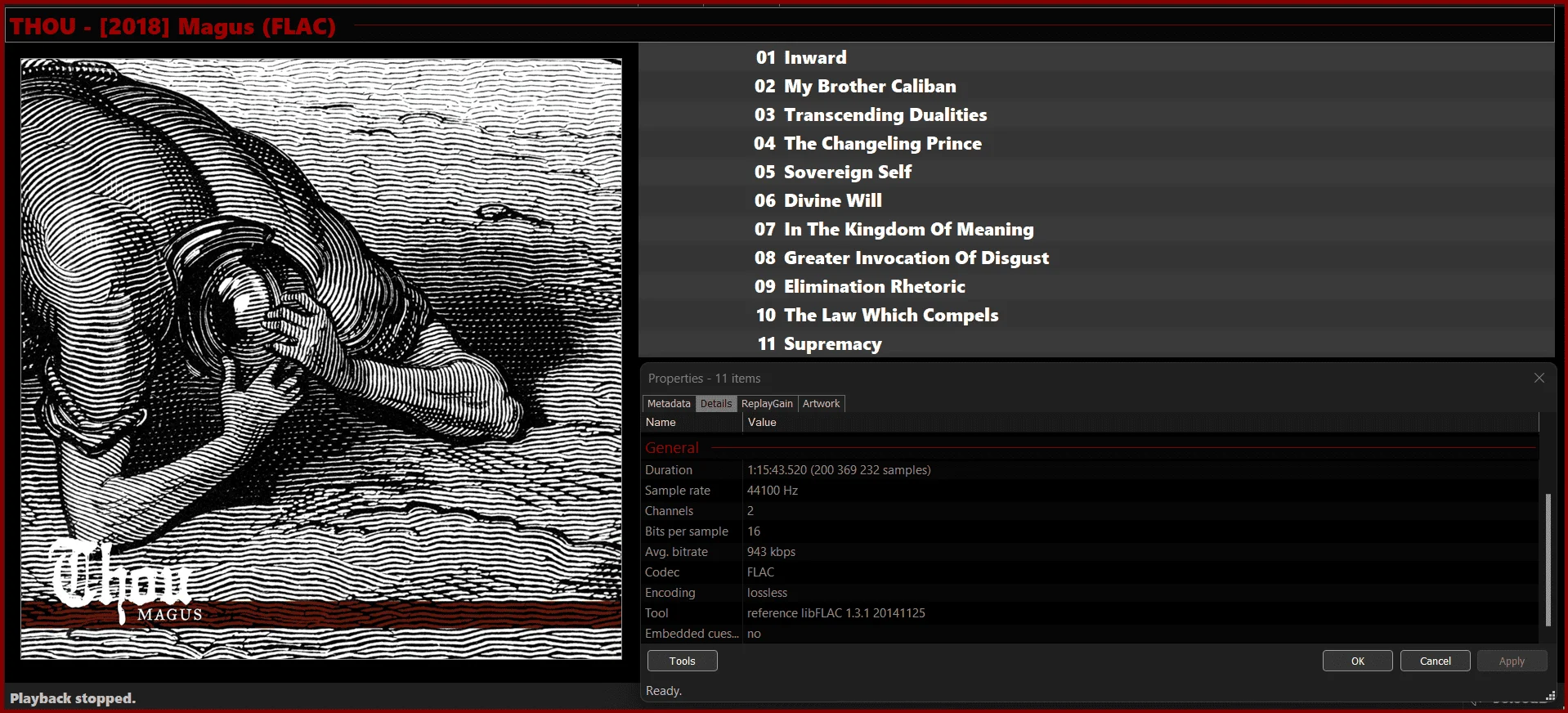
Task: Click the properties list vertical scrollbar
Action: (1548, 560)
